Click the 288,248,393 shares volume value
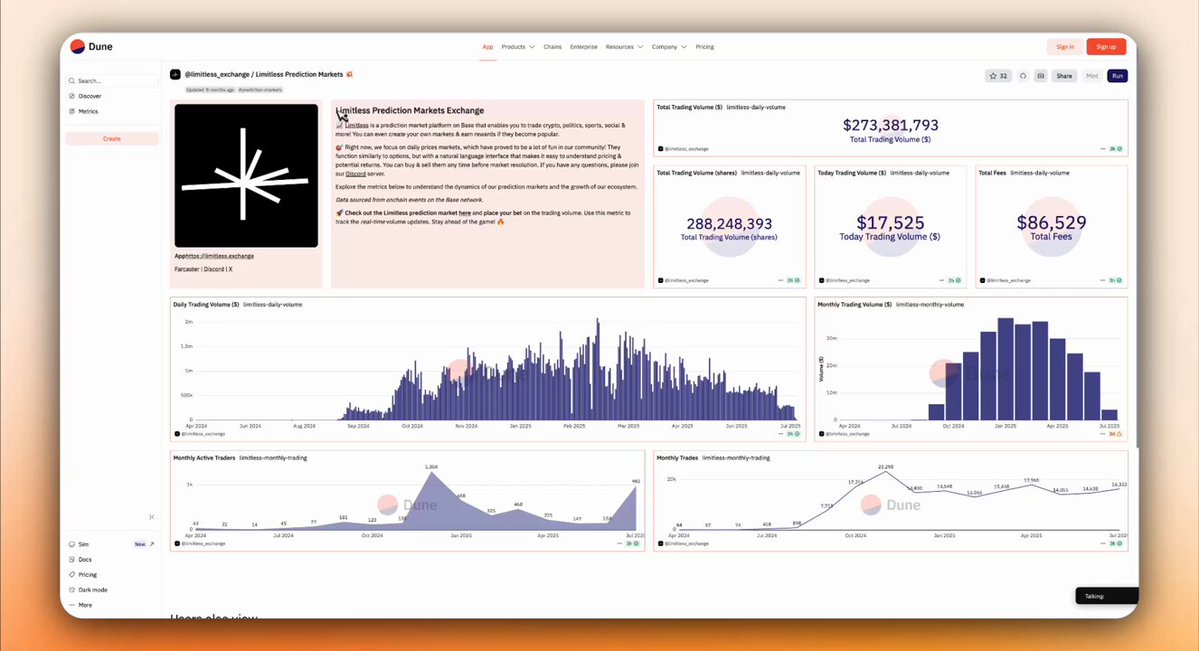This screenshot has width=1199, height=651. (x=729, y=223)
